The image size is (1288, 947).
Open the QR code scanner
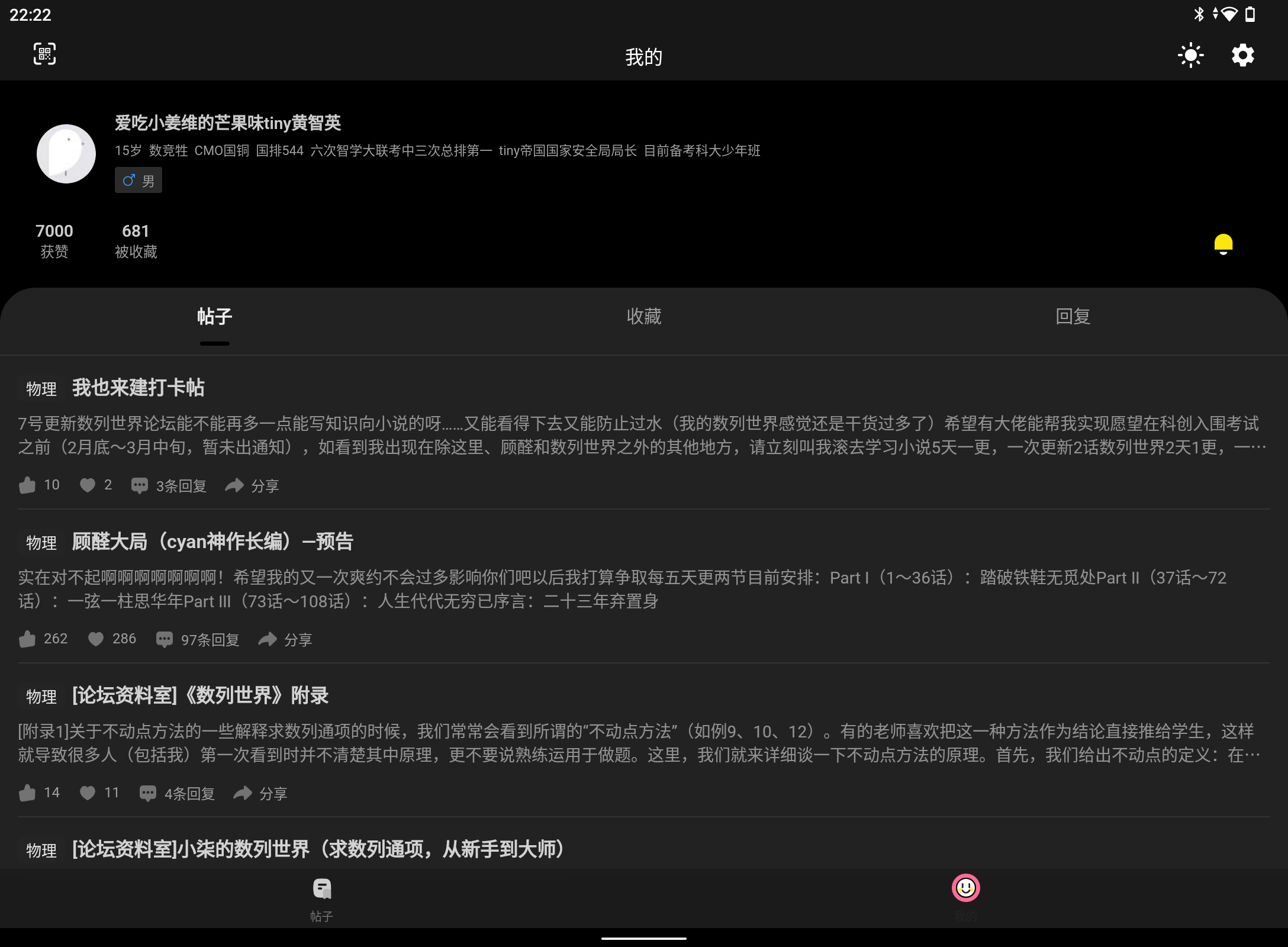44,54
